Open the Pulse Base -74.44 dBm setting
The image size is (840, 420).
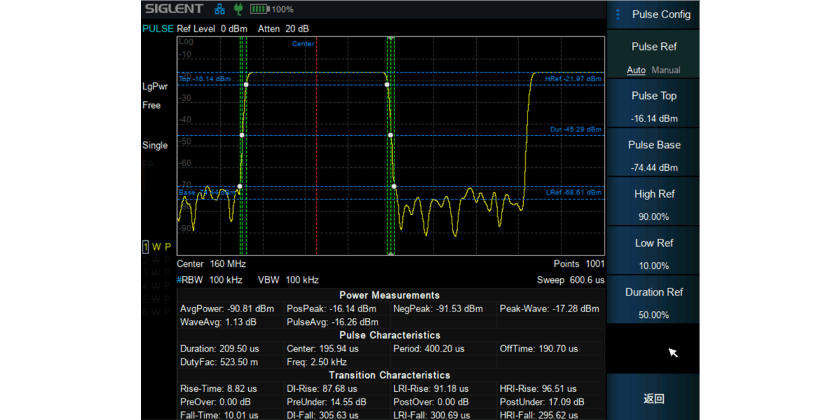pos(654,155)
